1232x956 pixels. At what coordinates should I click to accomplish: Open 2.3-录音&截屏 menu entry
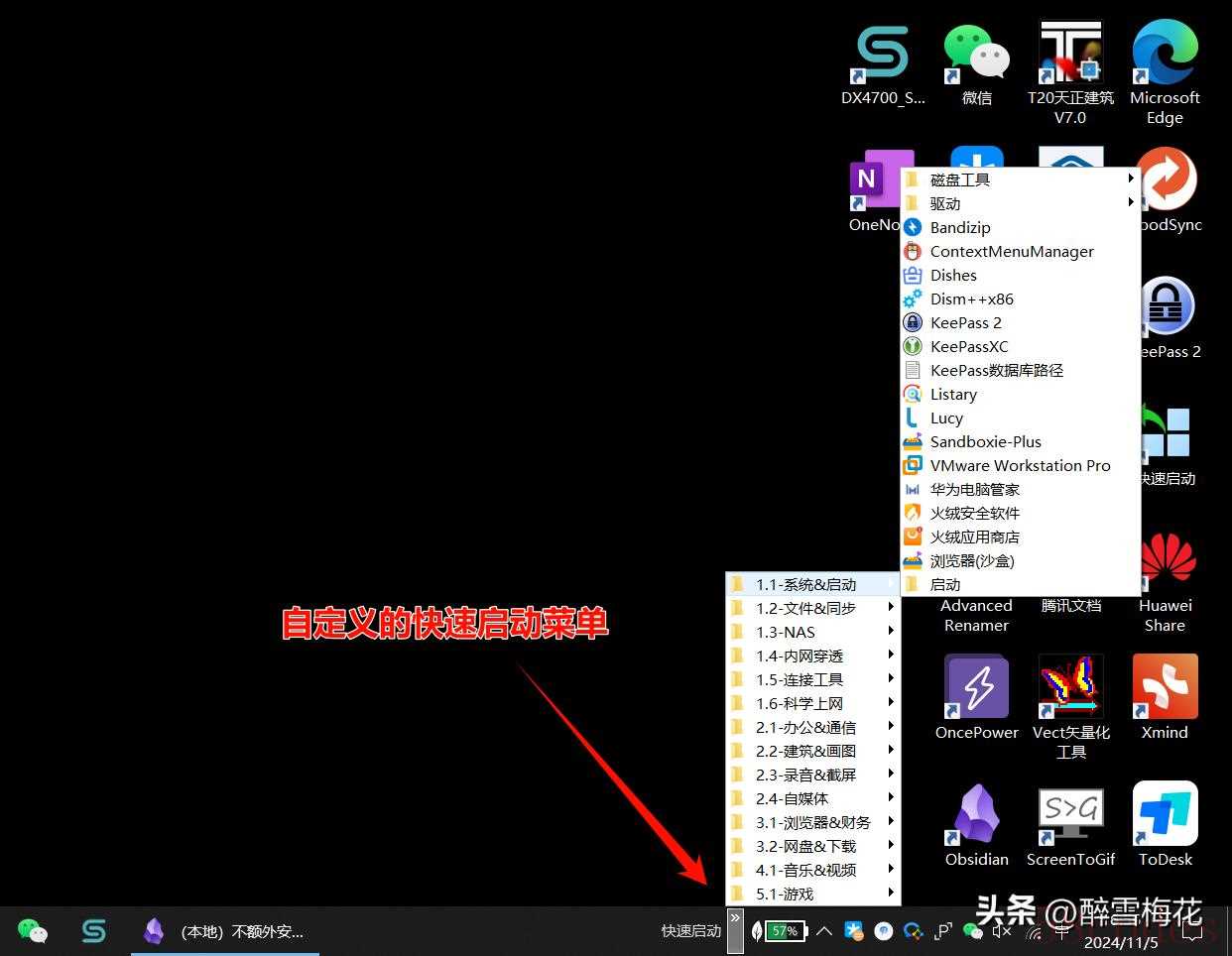click(812, 775)
